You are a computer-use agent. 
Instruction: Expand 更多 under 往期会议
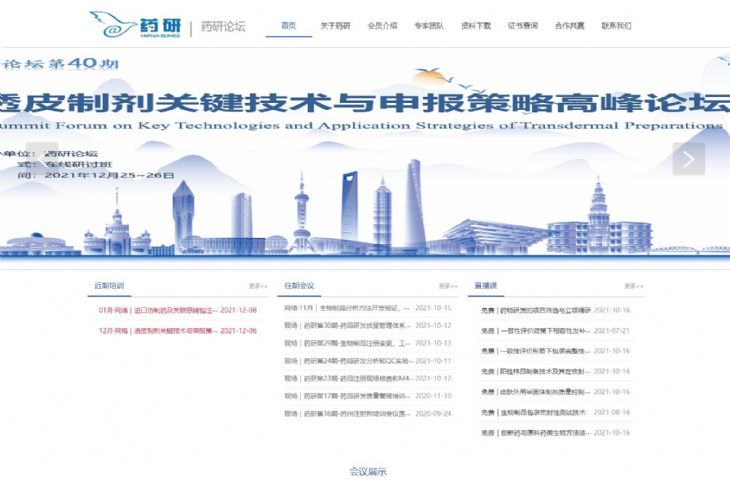447,286
